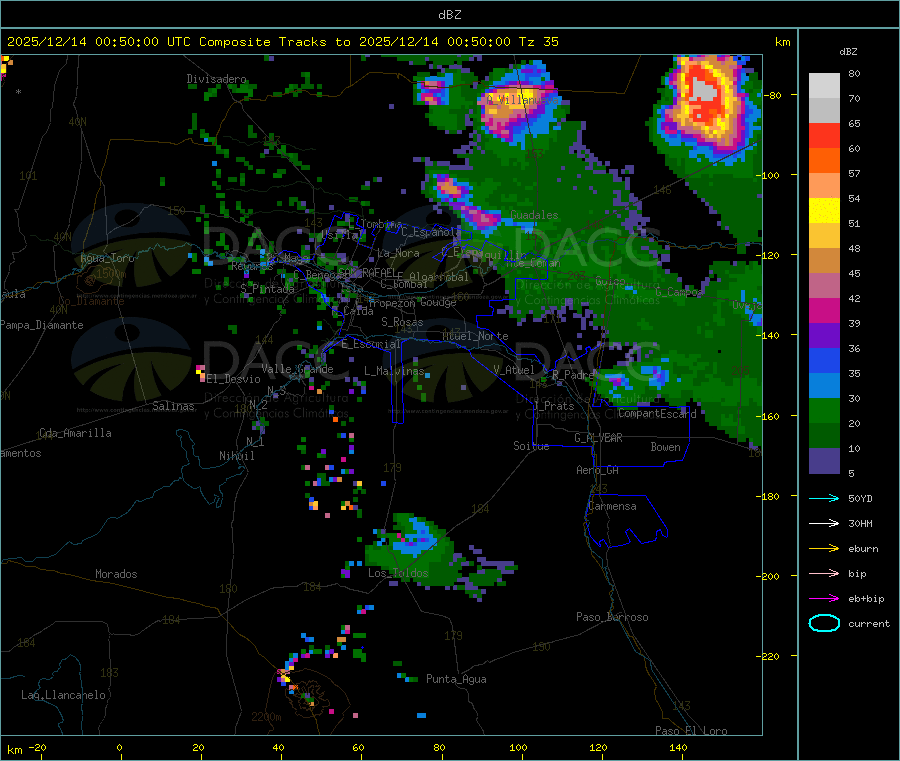Click the Punta_Agua map label
The image size is (900, 761).
[456, 679]
